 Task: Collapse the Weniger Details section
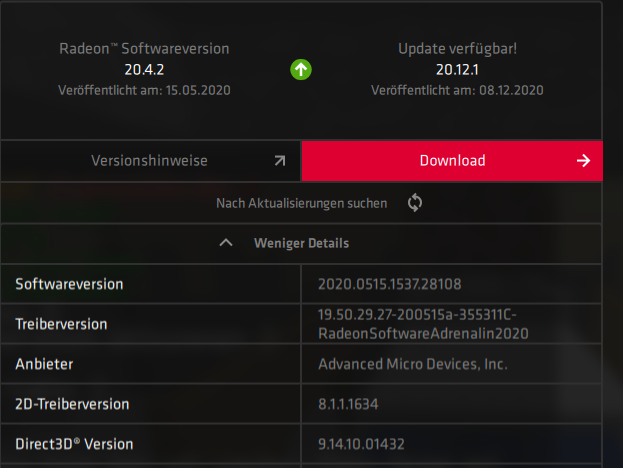(301, 243)
